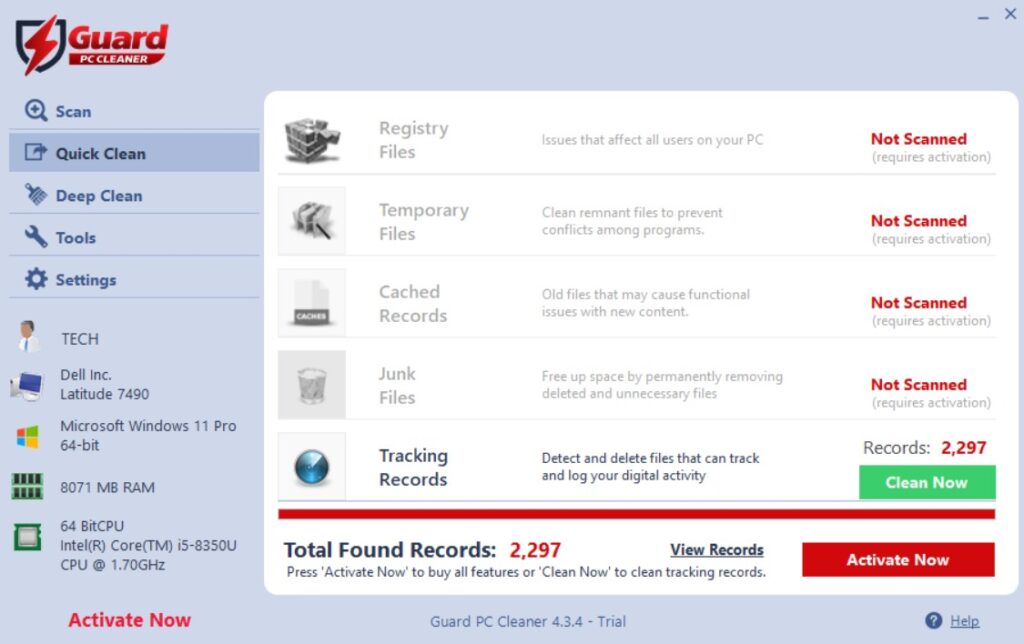Image resolution: width=1024 pixels, height=644 pixels.
Task: Click the Tracking Records radar icon
Action: click(x=312, y=467)
